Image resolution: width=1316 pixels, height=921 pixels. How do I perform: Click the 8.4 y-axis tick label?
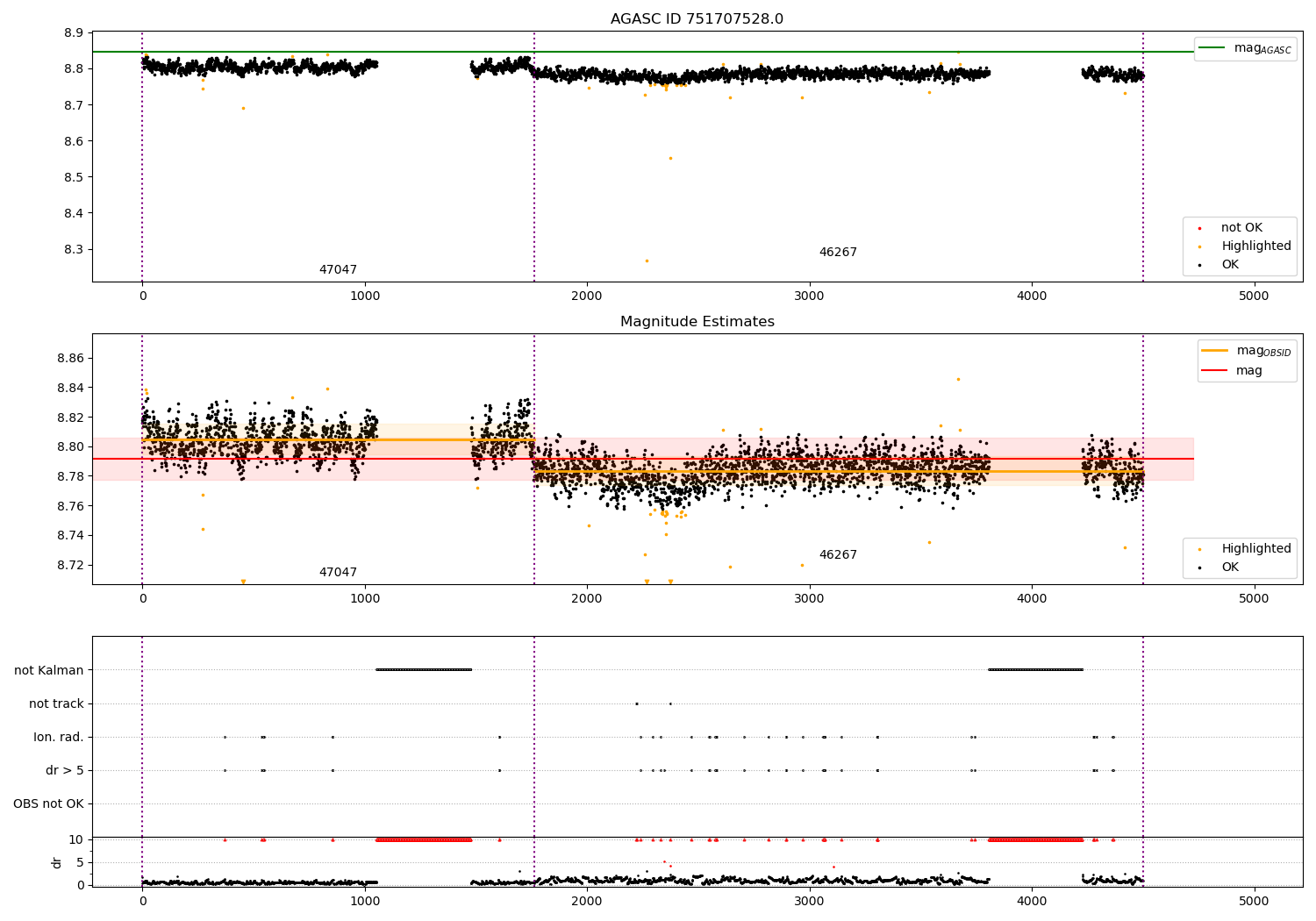click(74, 213)
